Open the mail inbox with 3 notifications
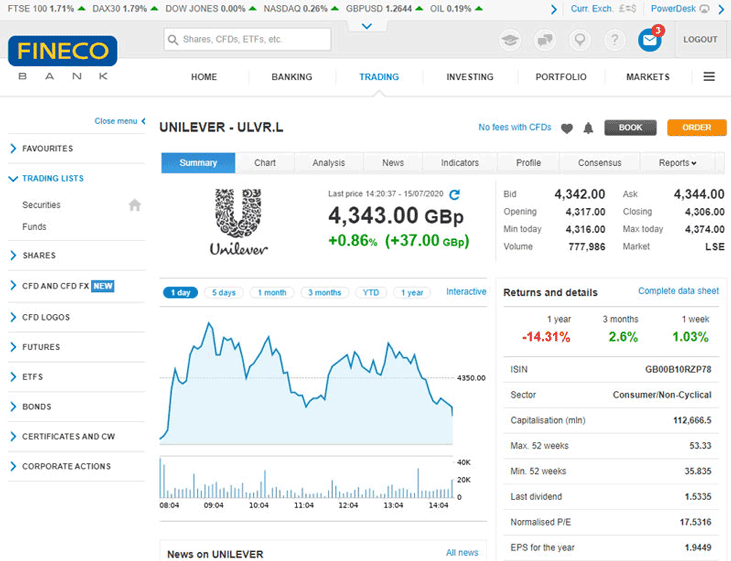 coord(650,40)
